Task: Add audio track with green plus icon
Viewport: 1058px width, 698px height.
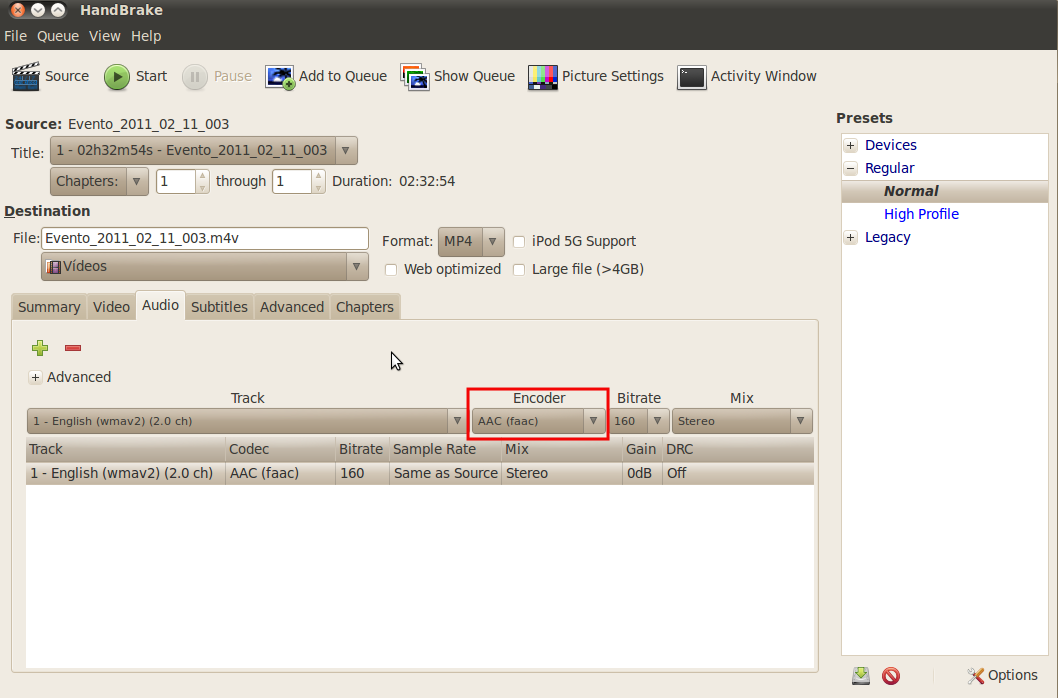Action: tap(40, 348)
